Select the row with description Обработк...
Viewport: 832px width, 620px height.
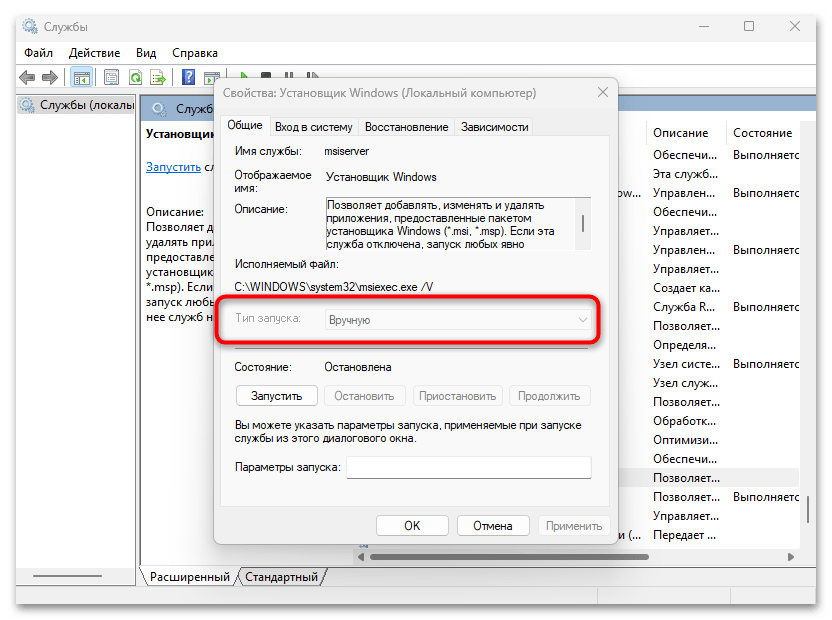684,421
